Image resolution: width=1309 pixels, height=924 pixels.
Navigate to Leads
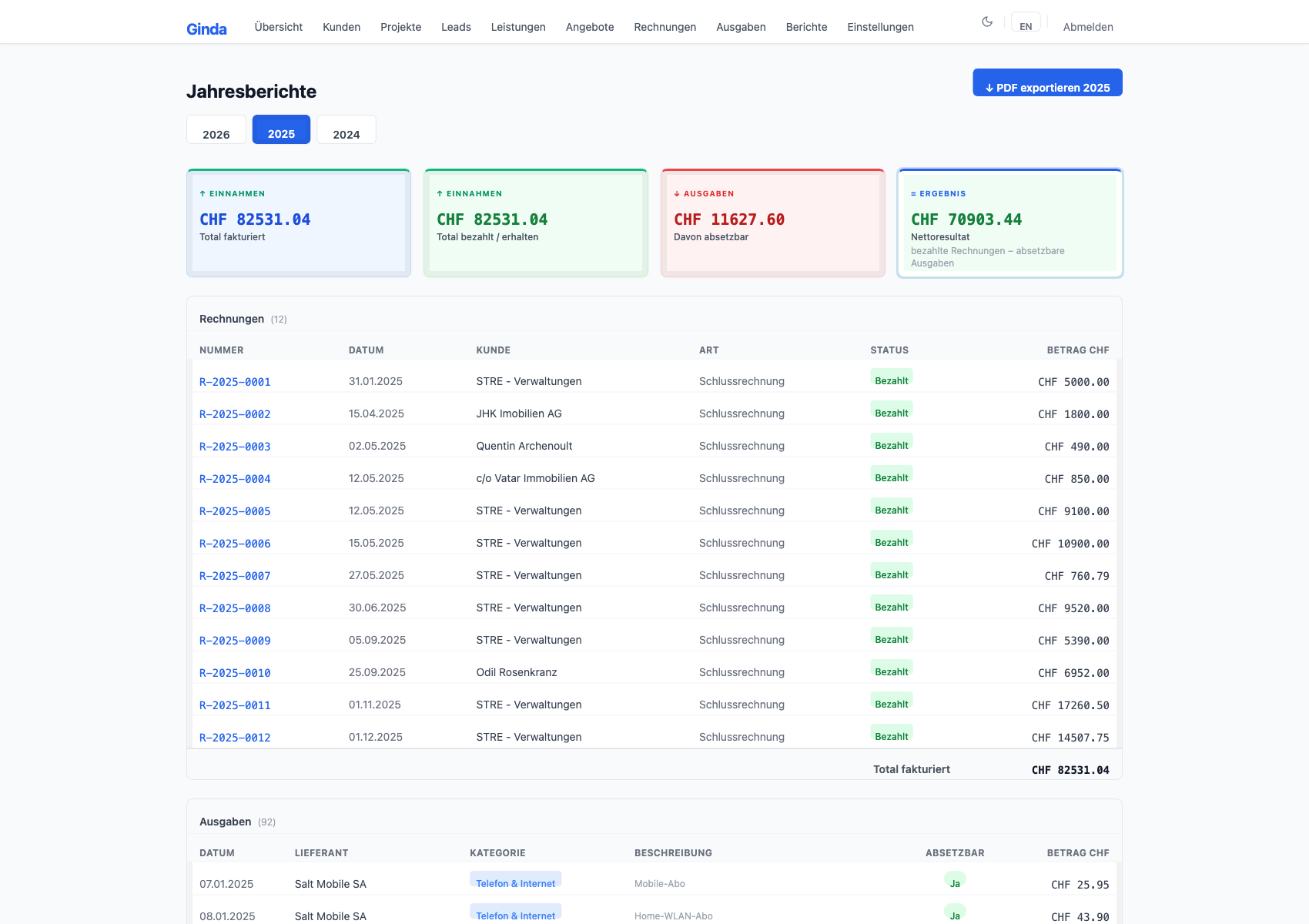456,27
